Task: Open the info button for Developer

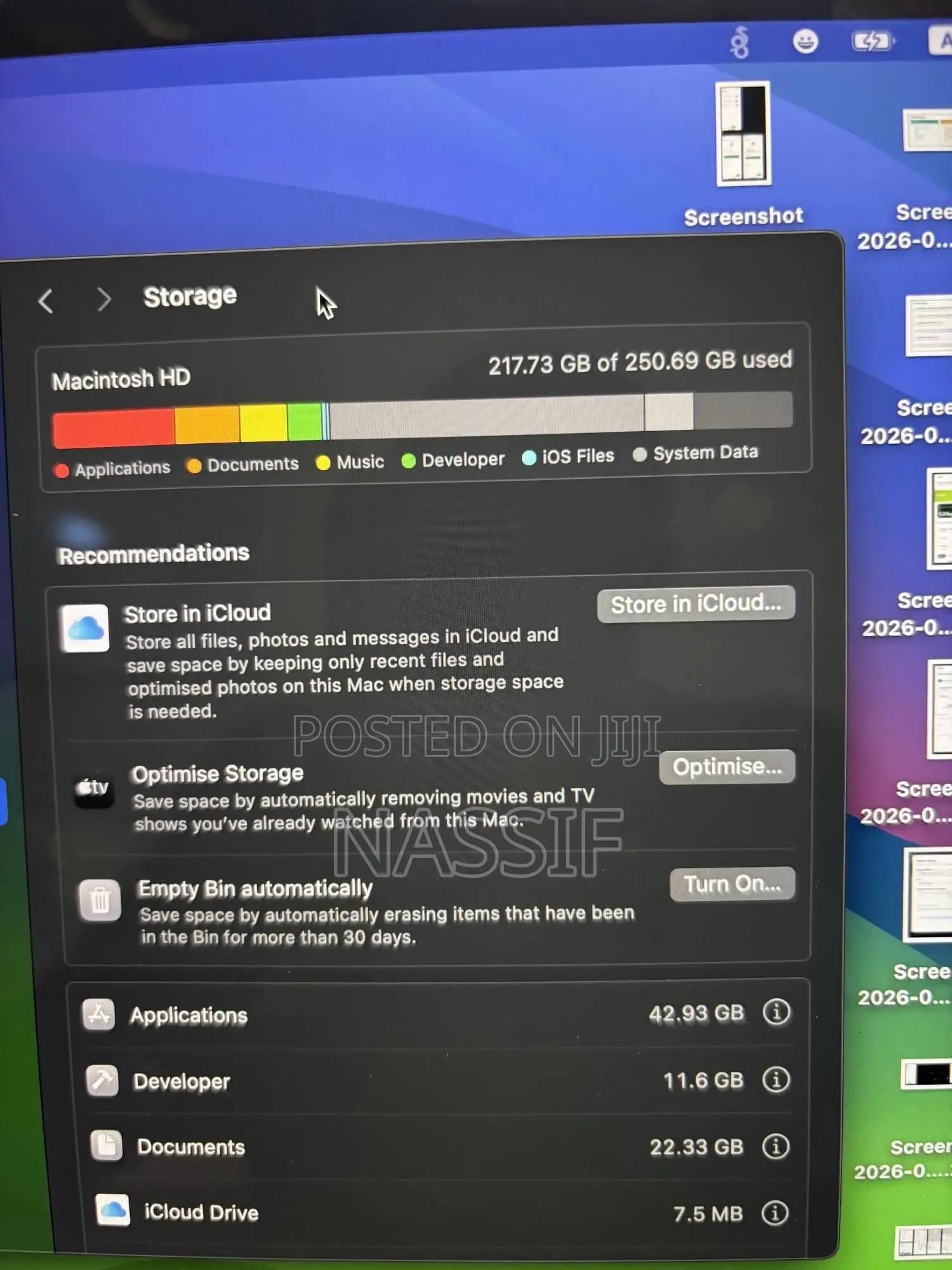Action: [776, 1079]
